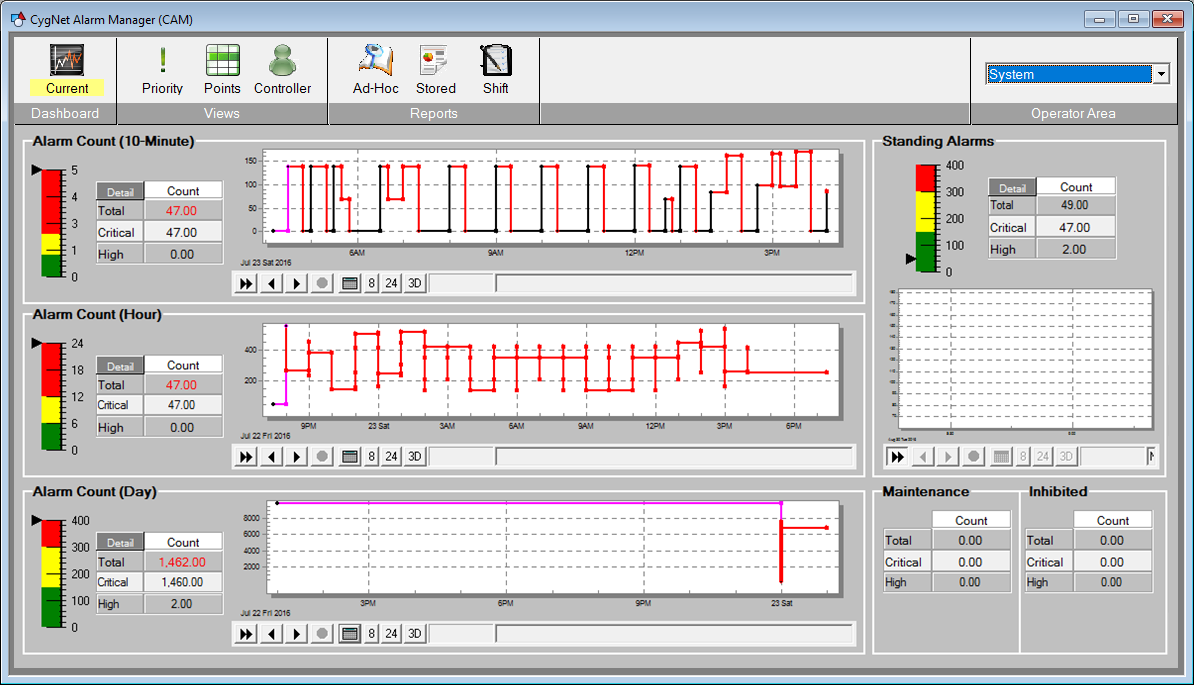Click the Standing Alarms empty trend chart

pyautogui.click(x=1025, y=359)
